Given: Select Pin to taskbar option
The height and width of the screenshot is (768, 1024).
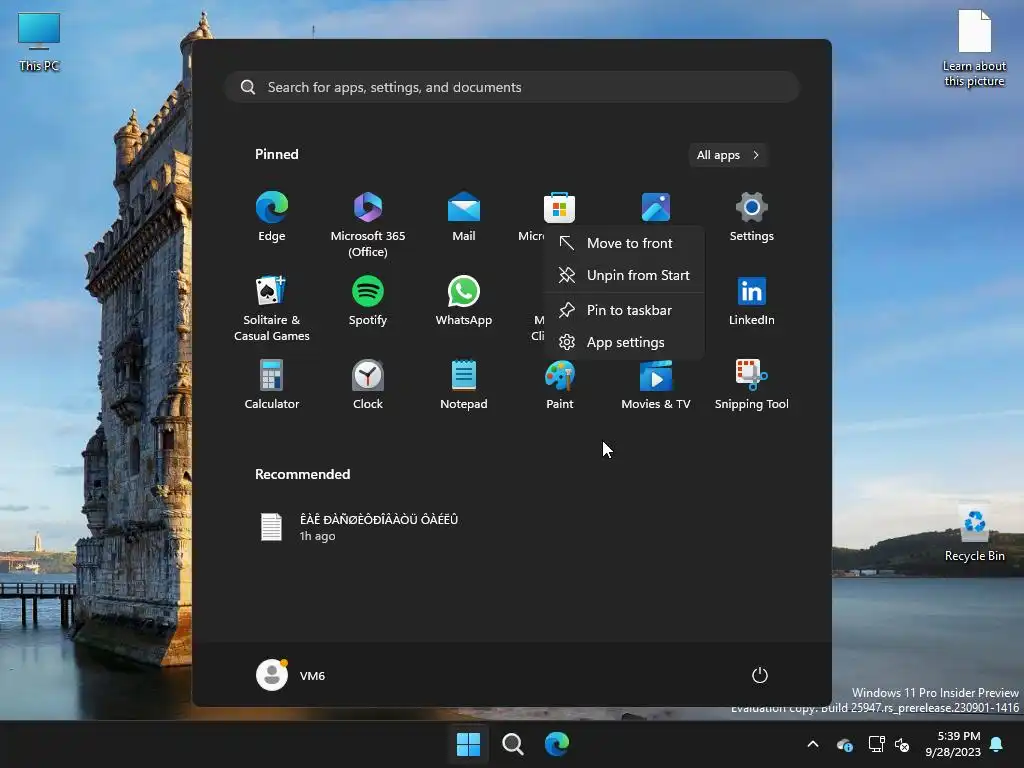Looking at the screenshot, I should point(624,310).
